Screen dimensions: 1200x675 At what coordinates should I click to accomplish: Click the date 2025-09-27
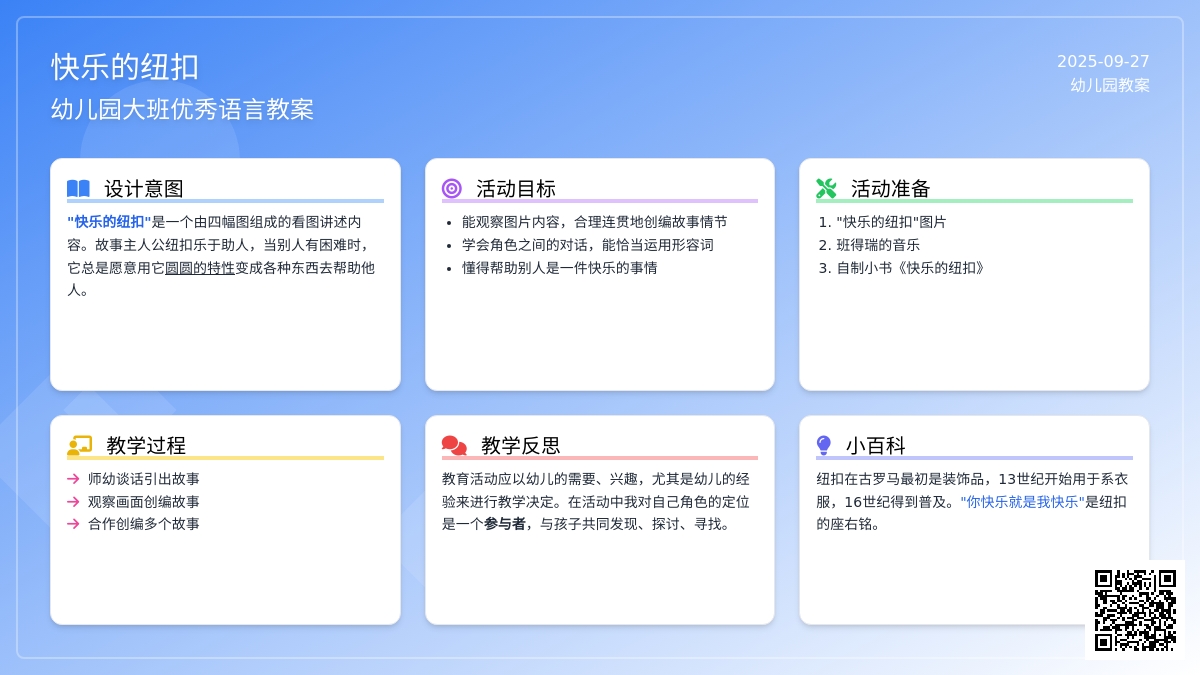(1103, 62)
